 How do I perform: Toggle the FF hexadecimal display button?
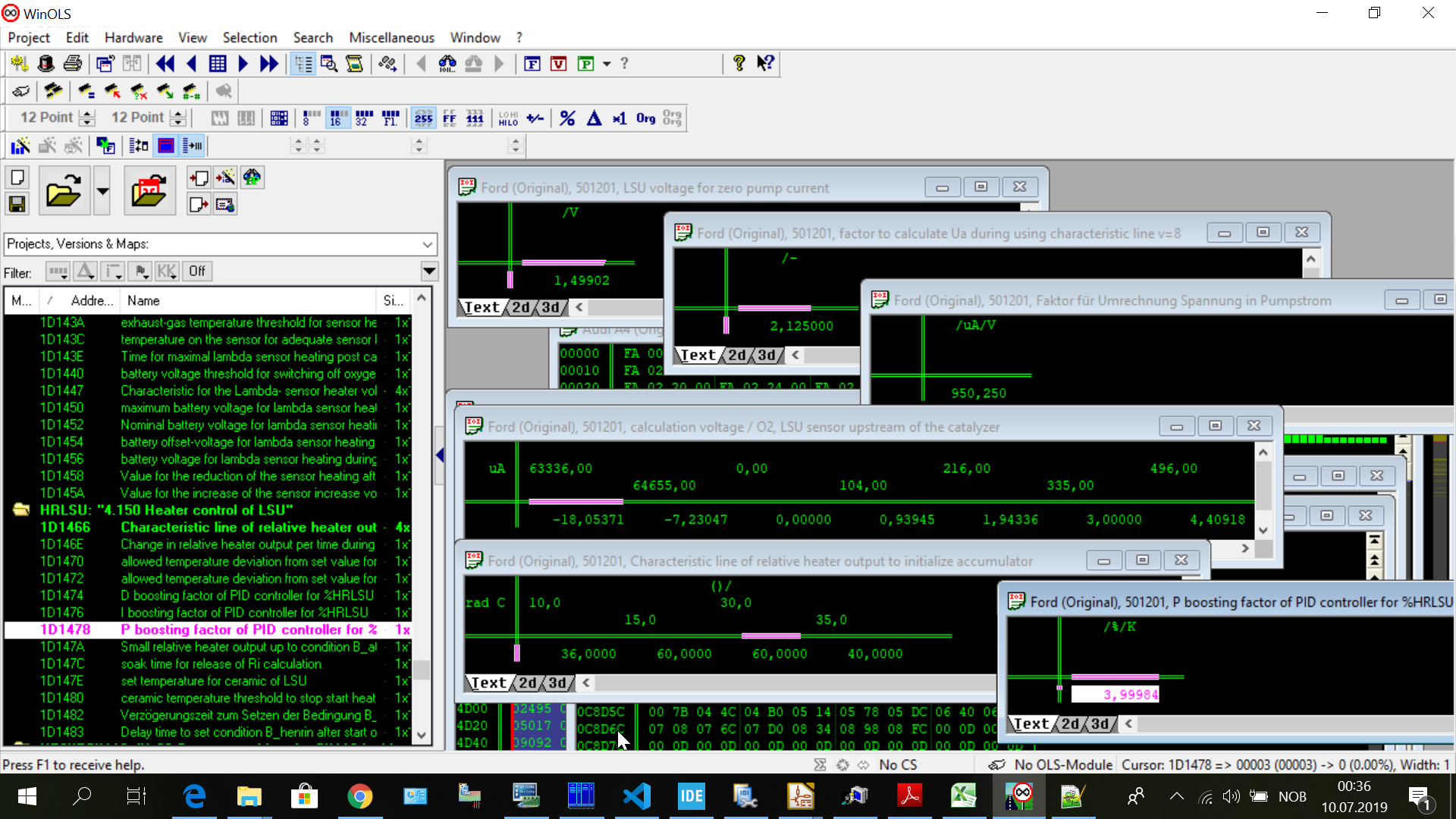(450, 118)
